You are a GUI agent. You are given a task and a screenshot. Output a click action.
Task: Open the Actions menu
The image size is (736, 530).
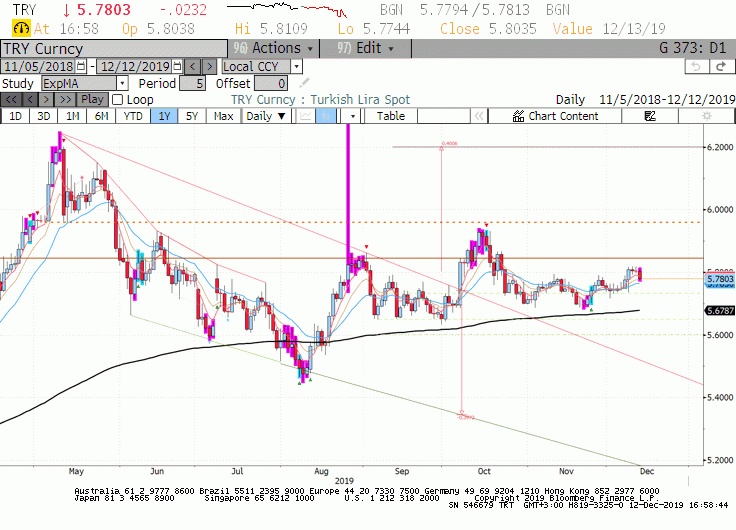[x=274, y=48]
